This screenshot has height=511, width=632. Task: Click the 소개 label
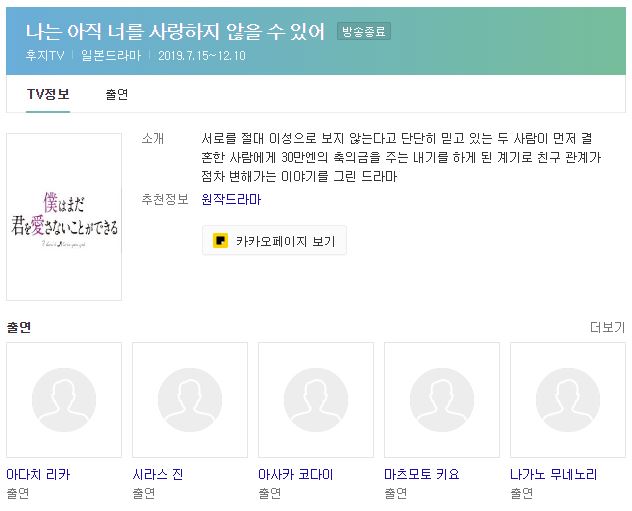coord(153,139)
